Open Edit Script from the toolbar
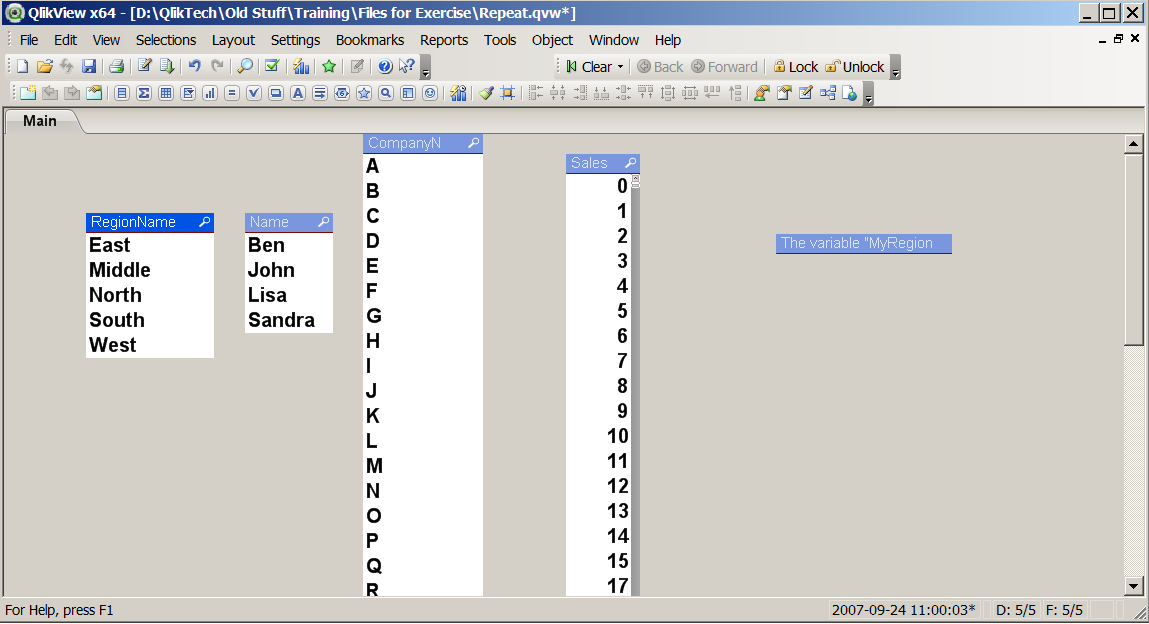 click(x=144, y=67)
